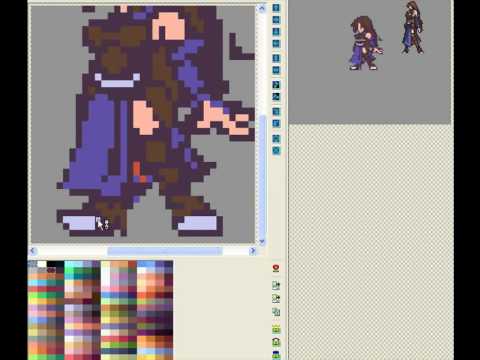
Task: Click the orange pixels on the sprite canvas
Action: click(x=139, y=172)
